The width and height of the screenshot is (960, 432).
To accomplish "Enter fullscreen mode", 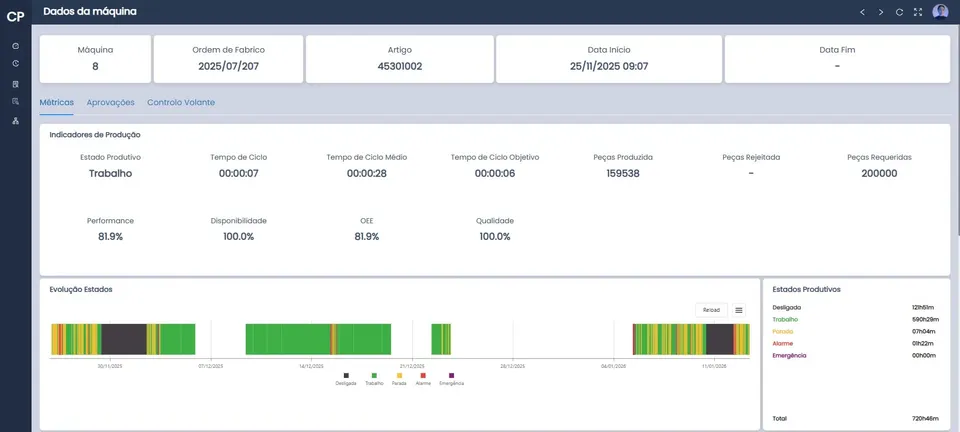I will [918, 12].
